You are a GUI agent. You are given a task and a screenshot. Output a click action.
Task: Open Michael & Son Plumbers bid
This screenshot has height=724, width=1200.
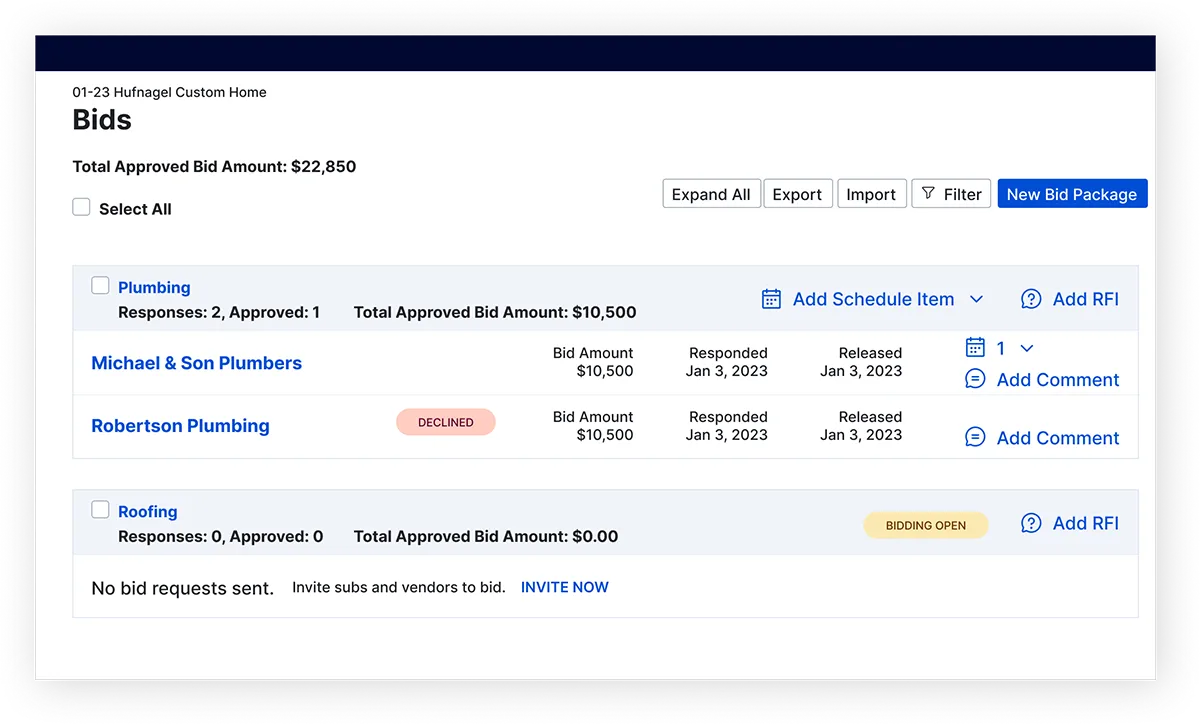(196, 363)
